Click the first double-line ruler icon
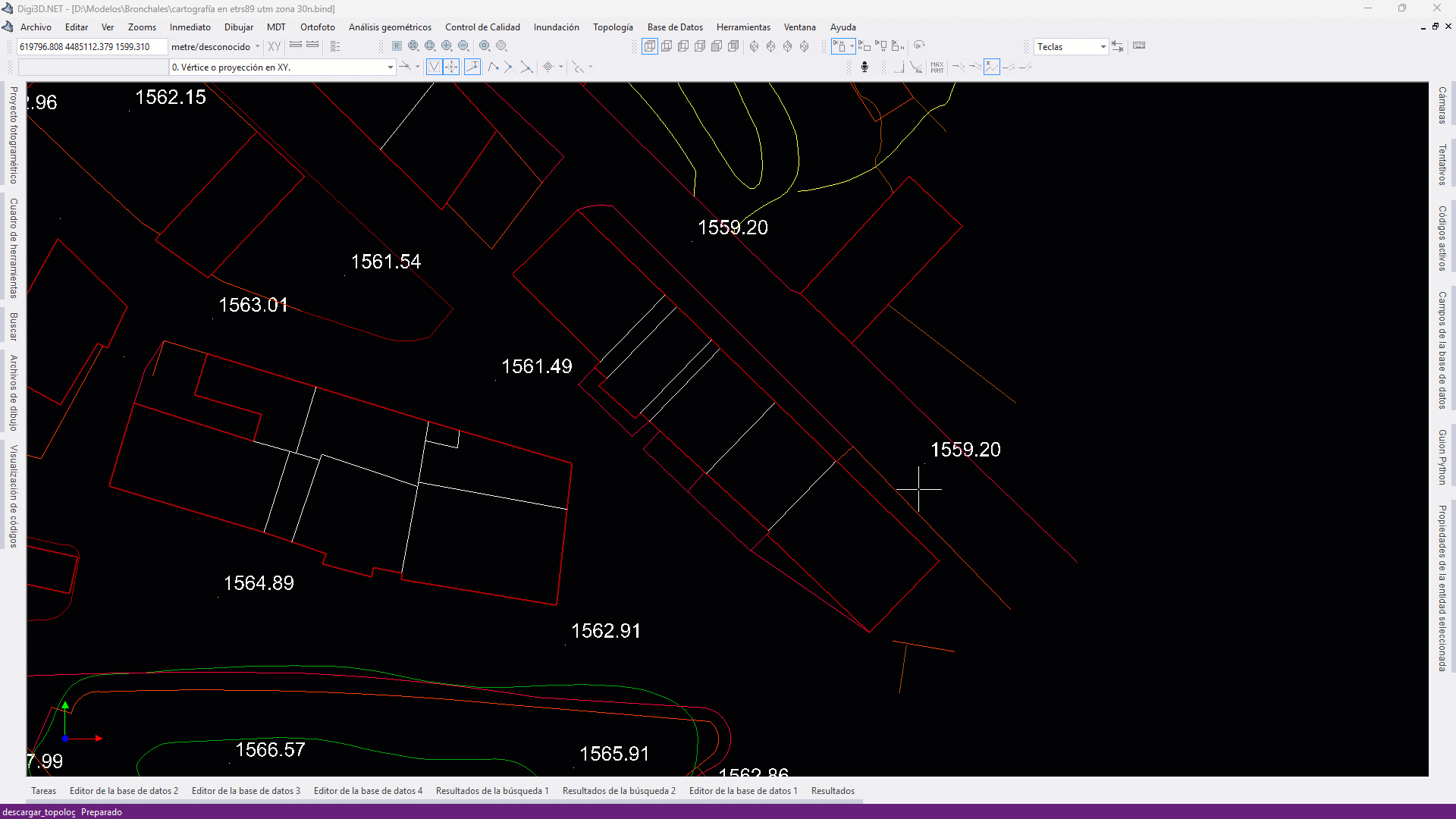This screenshot has height=819, width=1456. tap(296, 45)
